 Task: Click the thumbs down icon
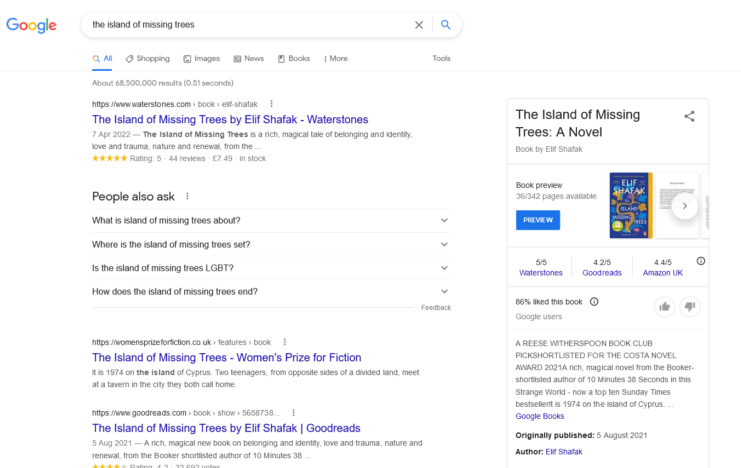point(690,306)
